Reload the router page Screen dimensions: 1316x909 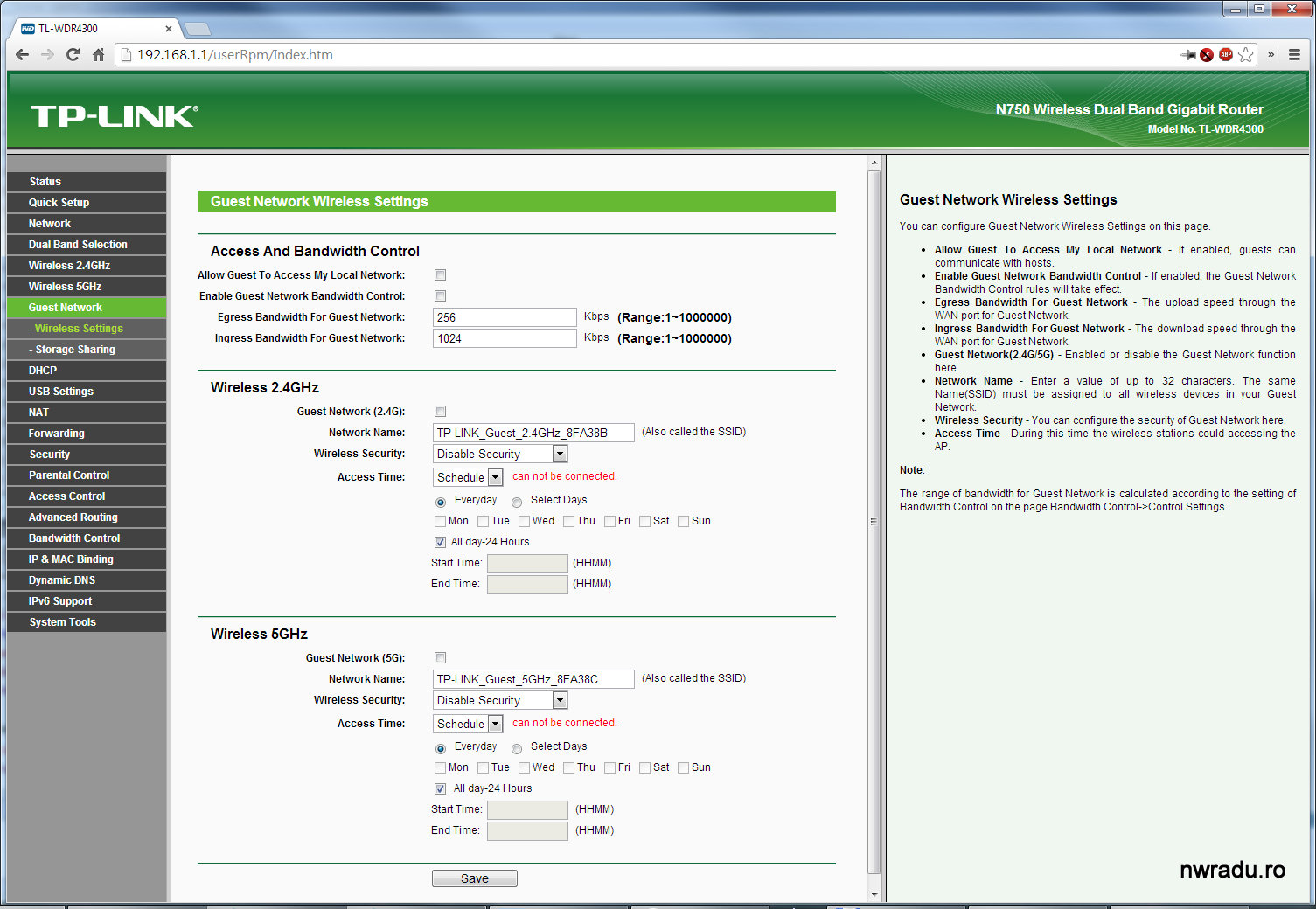73,55
